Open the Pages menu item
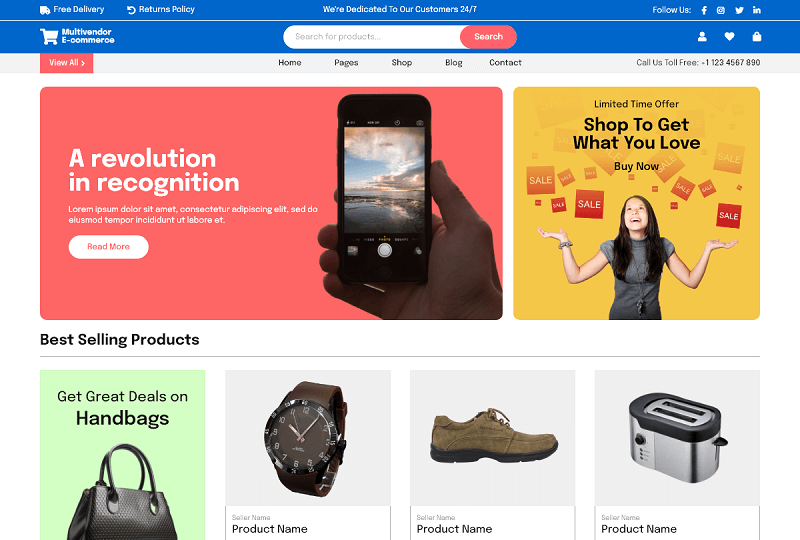The height and width of the screenshot is (540, 800). 346,63
